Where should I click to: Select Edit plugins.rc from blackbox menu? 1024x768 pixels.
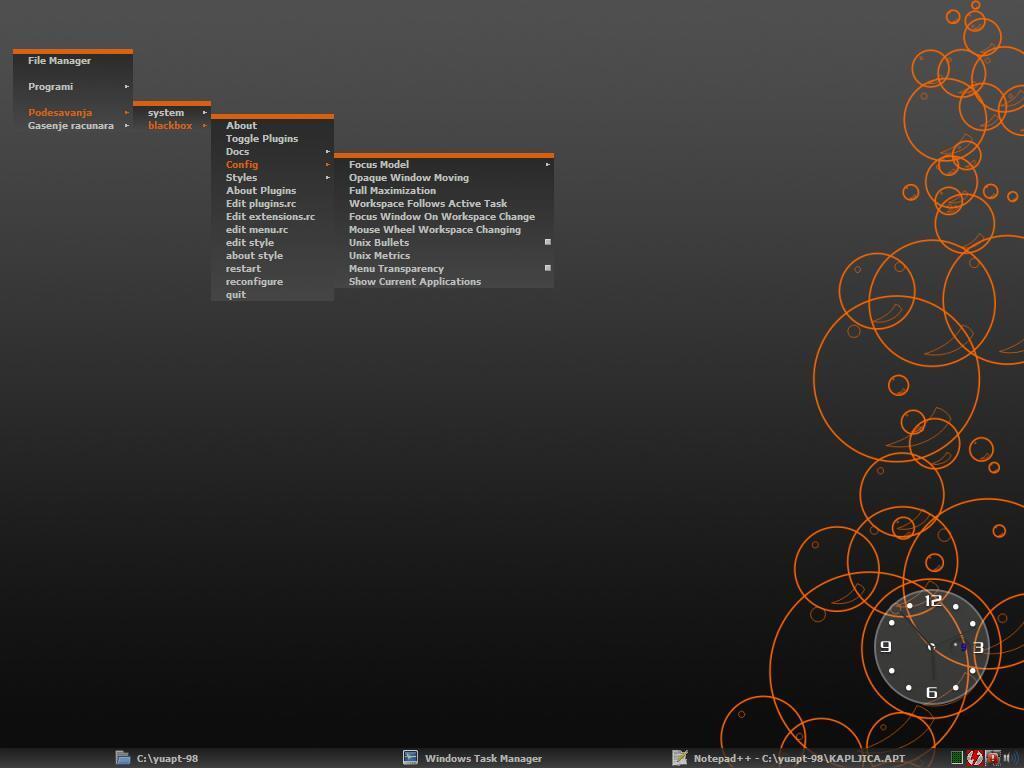tap(260, 204)
